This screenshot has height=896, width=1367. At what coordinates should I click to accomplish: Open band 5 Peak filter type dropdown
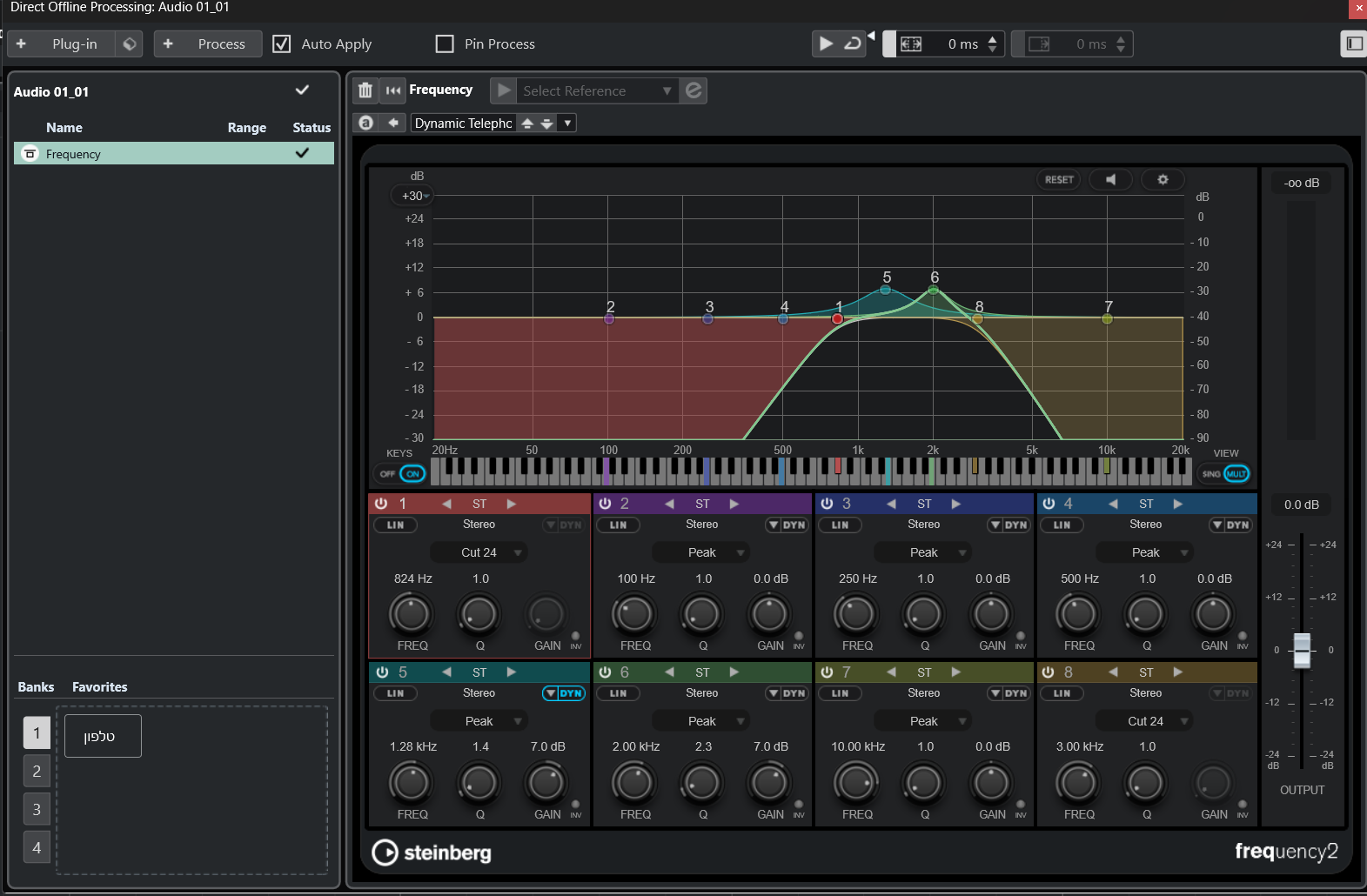pyautogui.click(x=479, y=721)
